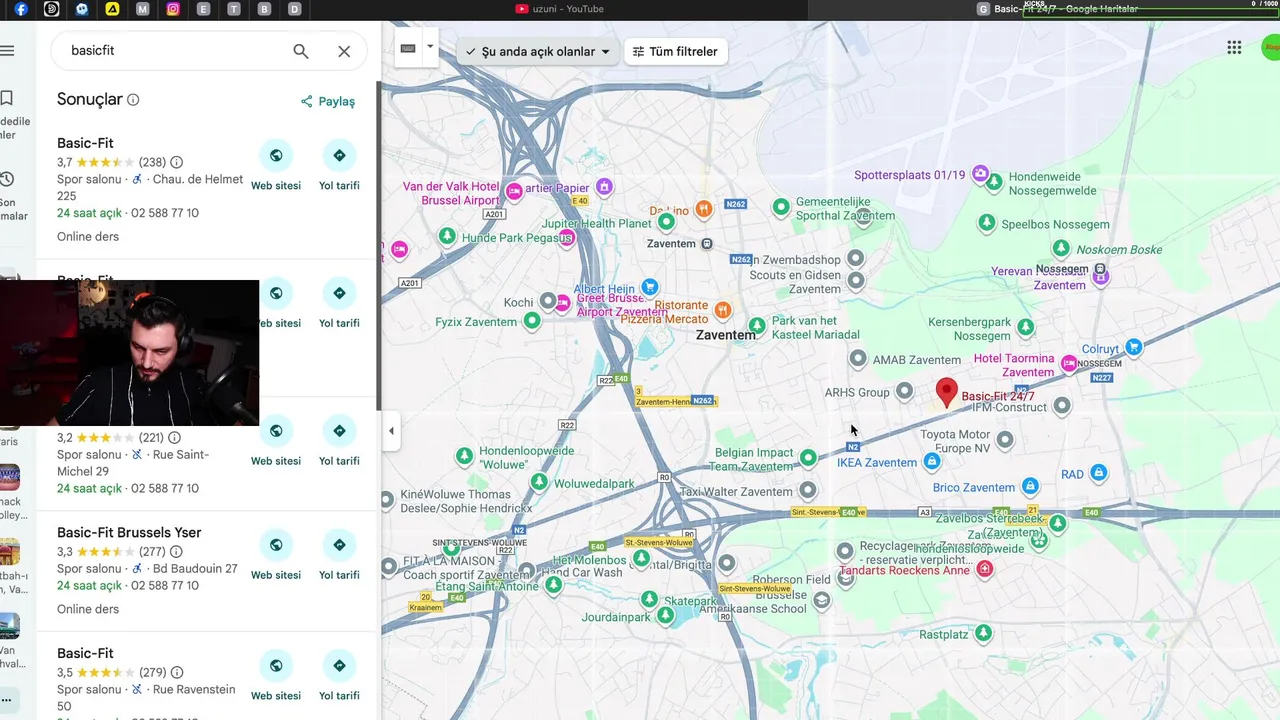Open Web sitesi for Basic-Fit Brussels Yser

tap(276, 556)
